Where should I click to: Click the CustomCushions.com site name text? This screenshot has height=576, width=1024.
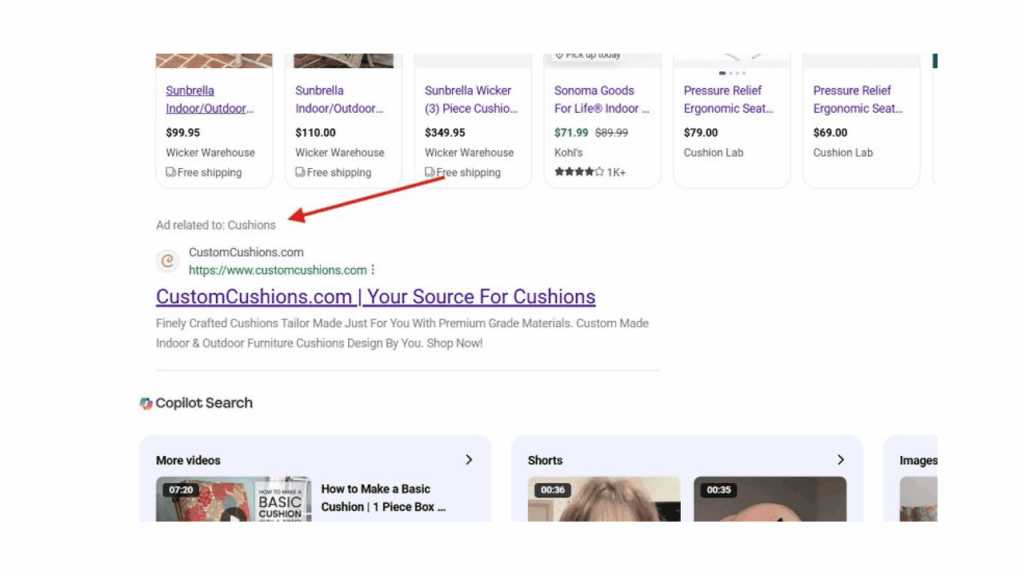coord(246,252)
